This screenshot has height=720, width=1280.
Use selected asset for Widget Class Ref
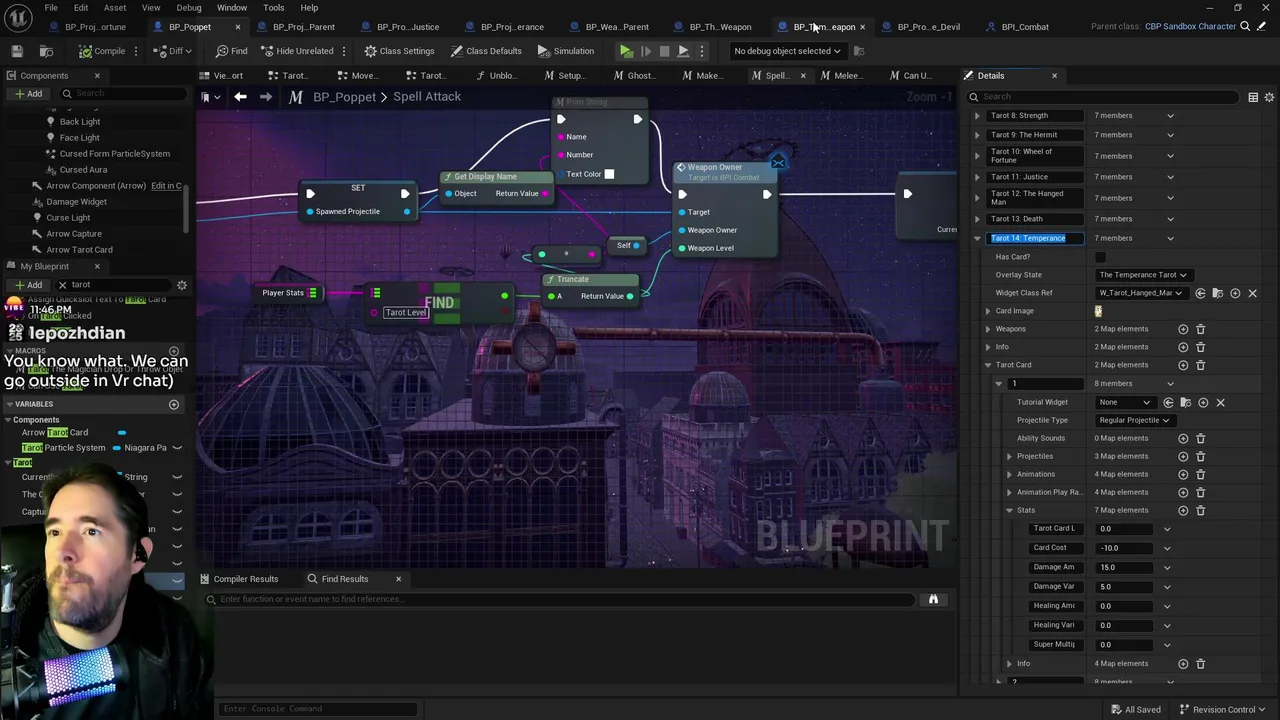click(x=1199, y=293)
